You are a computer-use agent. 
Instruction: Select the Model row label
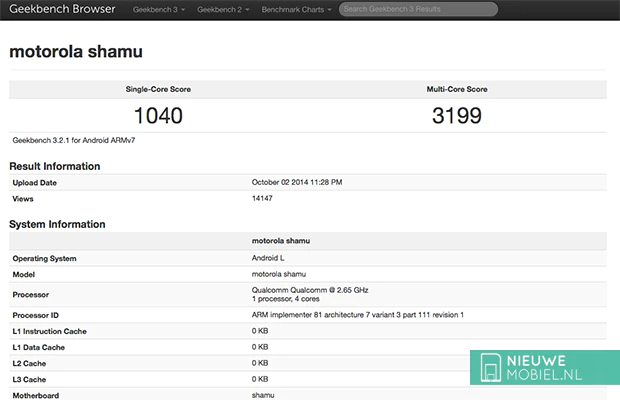pos(24,275)
